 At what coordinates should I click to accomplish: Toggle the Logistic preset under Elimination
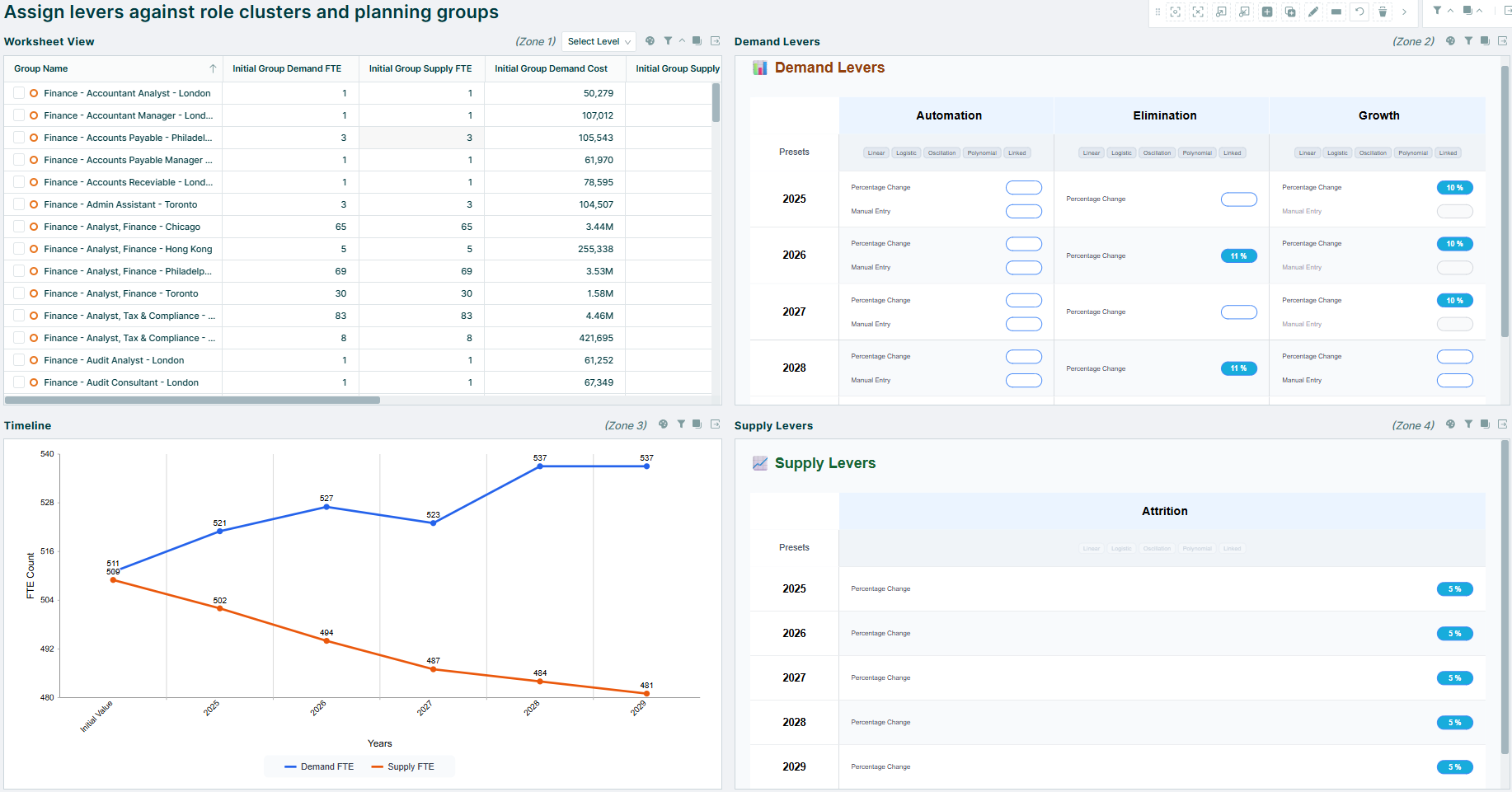(x=1121, y=152)
